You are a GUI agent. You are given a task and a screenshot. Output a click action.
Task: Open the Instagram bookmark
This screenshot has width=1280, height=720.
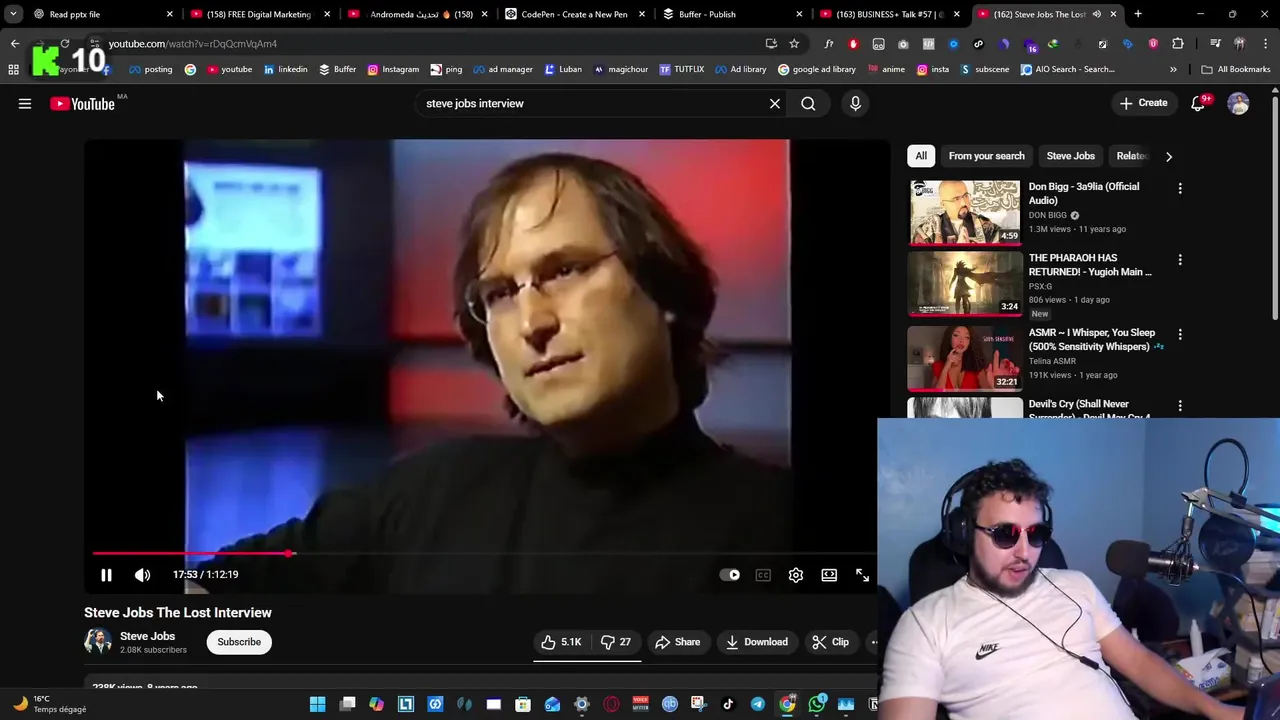tap(393, 69)
